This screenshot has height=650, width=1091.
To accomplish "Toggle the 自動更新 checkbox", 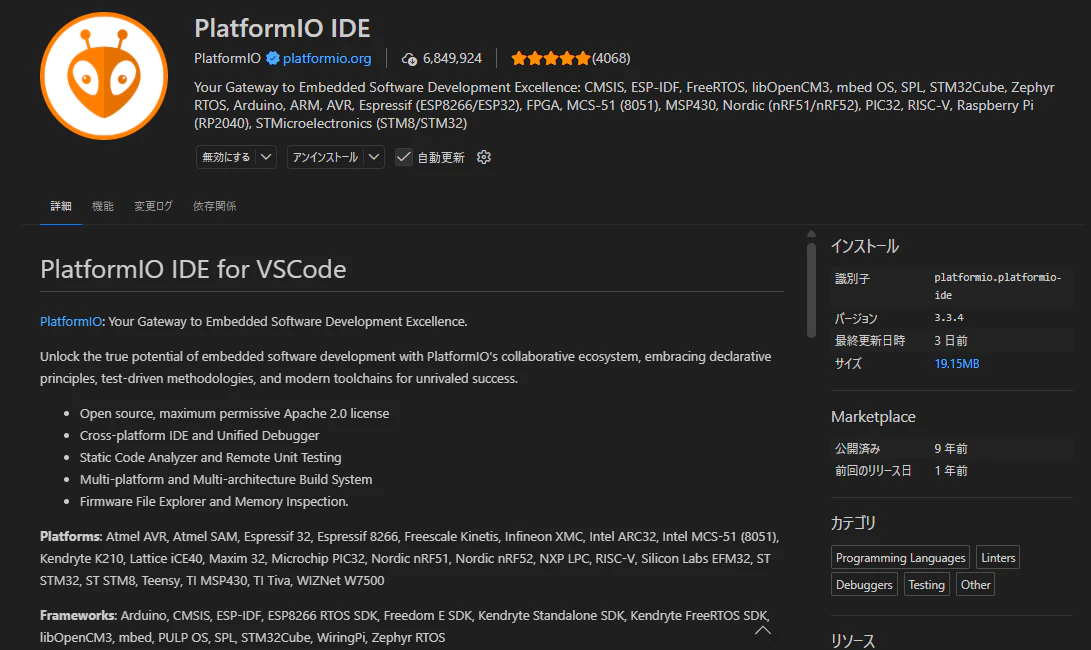I will [x=404, y=157].
